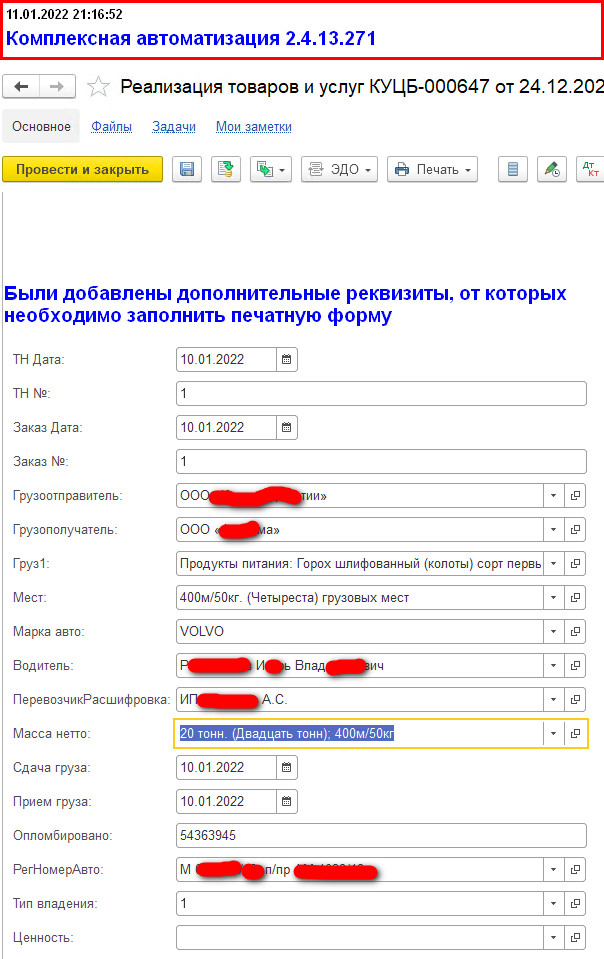Click the Дт/Кт postings icon

point(592,169)
